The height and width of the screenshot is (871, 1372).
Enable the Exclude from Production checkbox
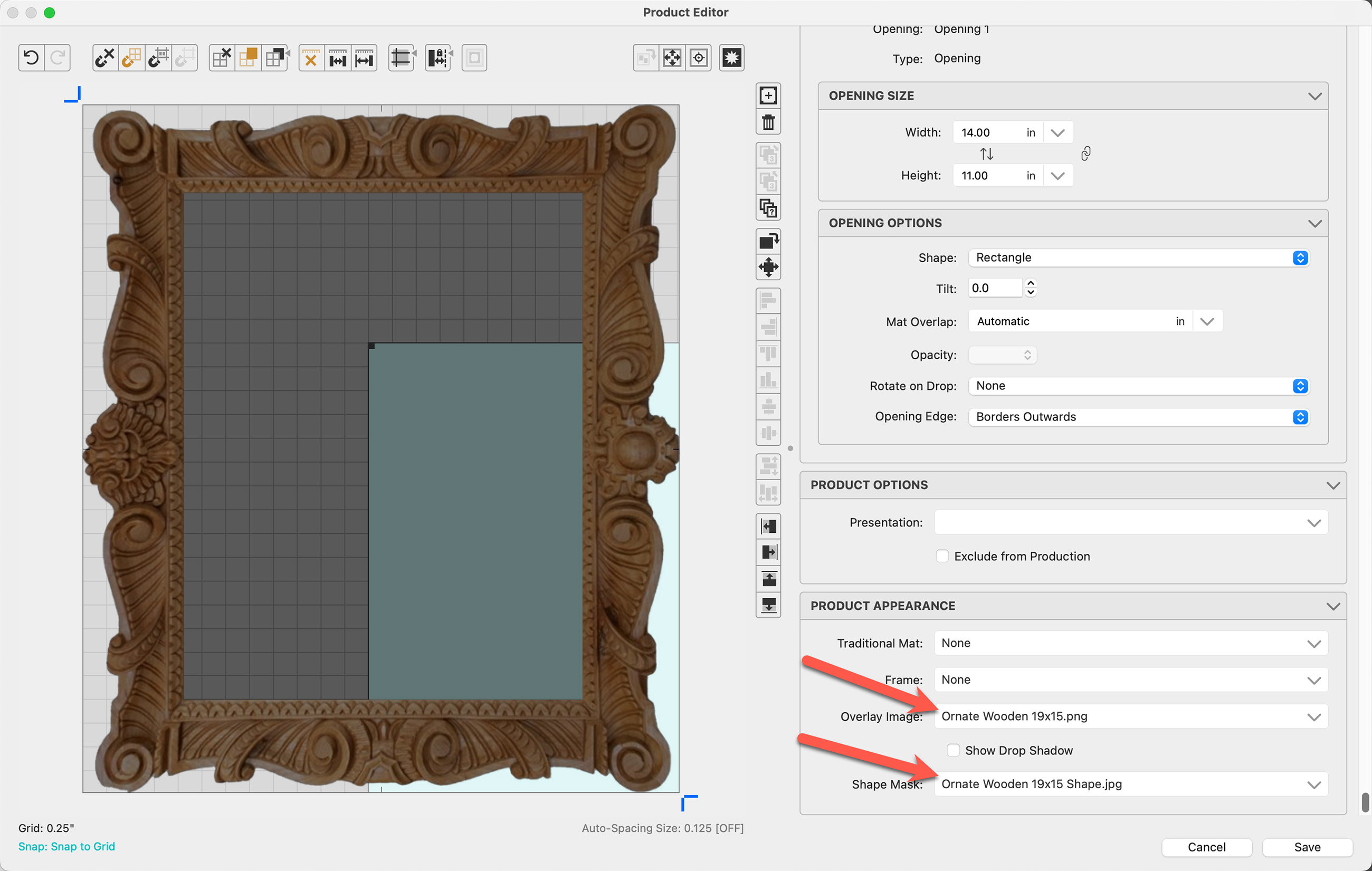(942, 556)
